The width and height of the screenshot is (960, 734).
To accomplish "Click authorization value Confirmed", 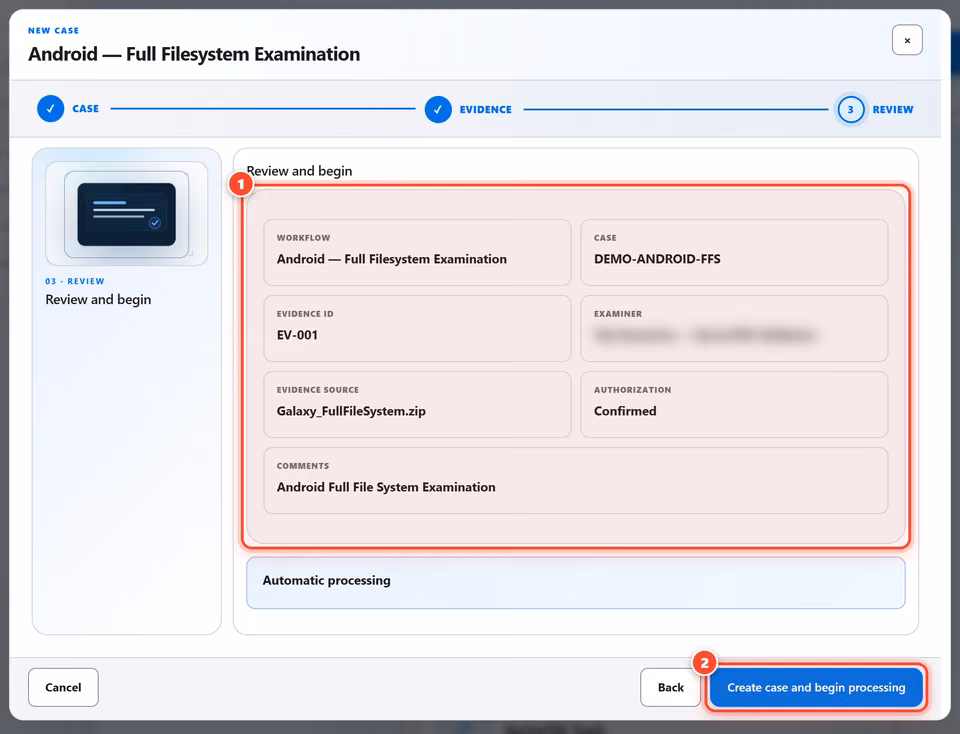I will coord(625,411).
